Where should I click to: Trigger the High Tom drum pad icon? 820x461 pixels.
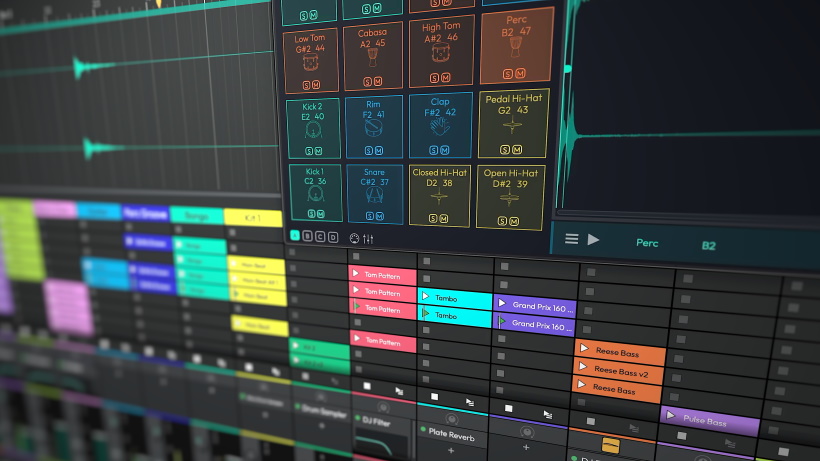[x=441, y=54]
